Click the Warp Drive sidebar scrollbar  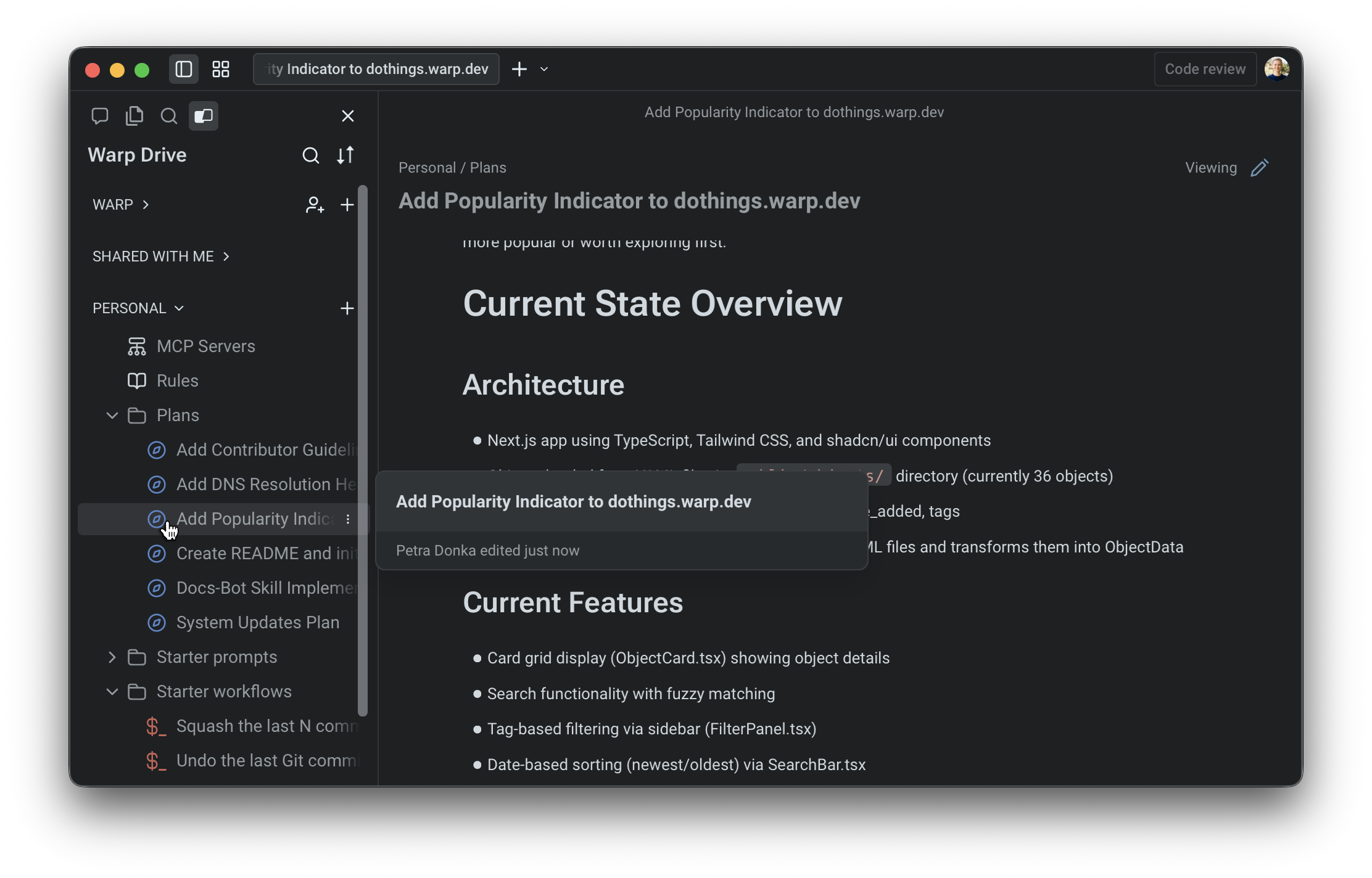pyautogui.click(x=363, y=450)
